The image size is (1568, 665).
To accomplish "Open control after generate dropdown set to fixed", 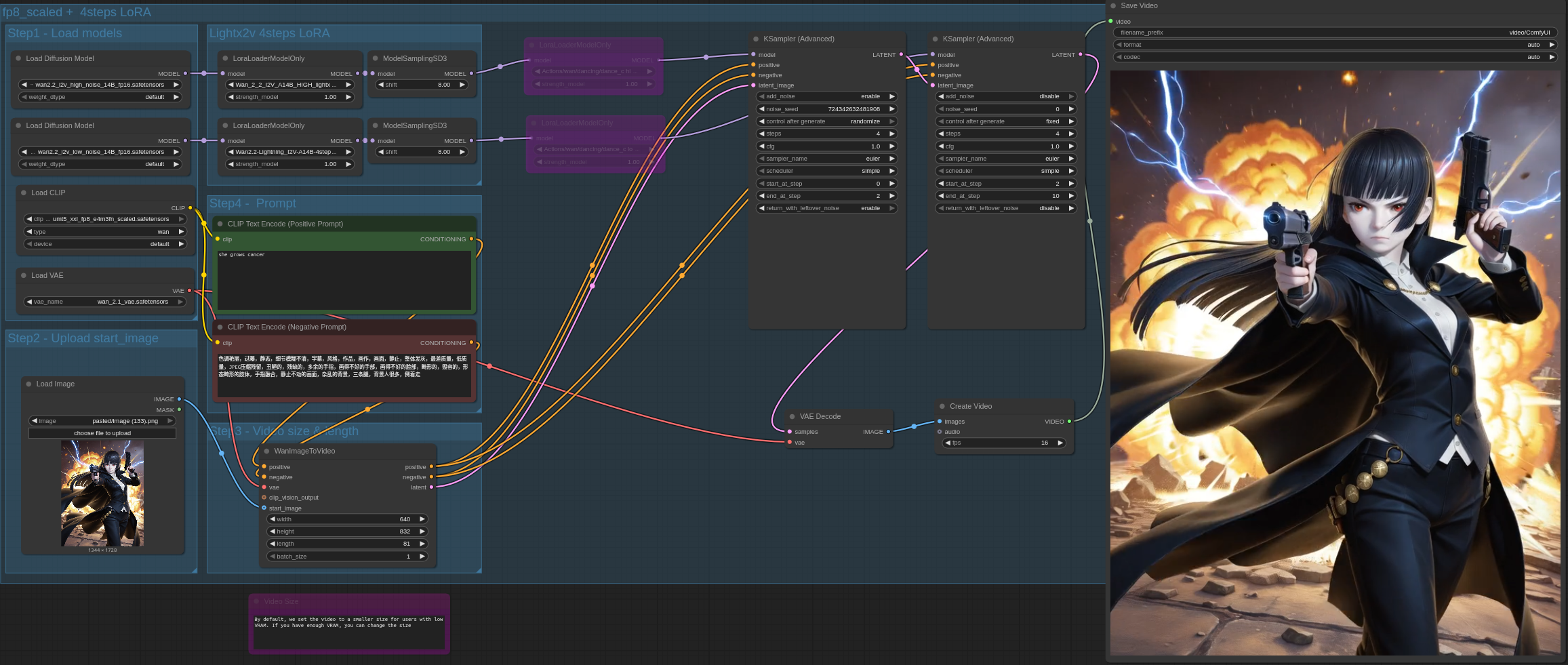I will (1006, 121).
